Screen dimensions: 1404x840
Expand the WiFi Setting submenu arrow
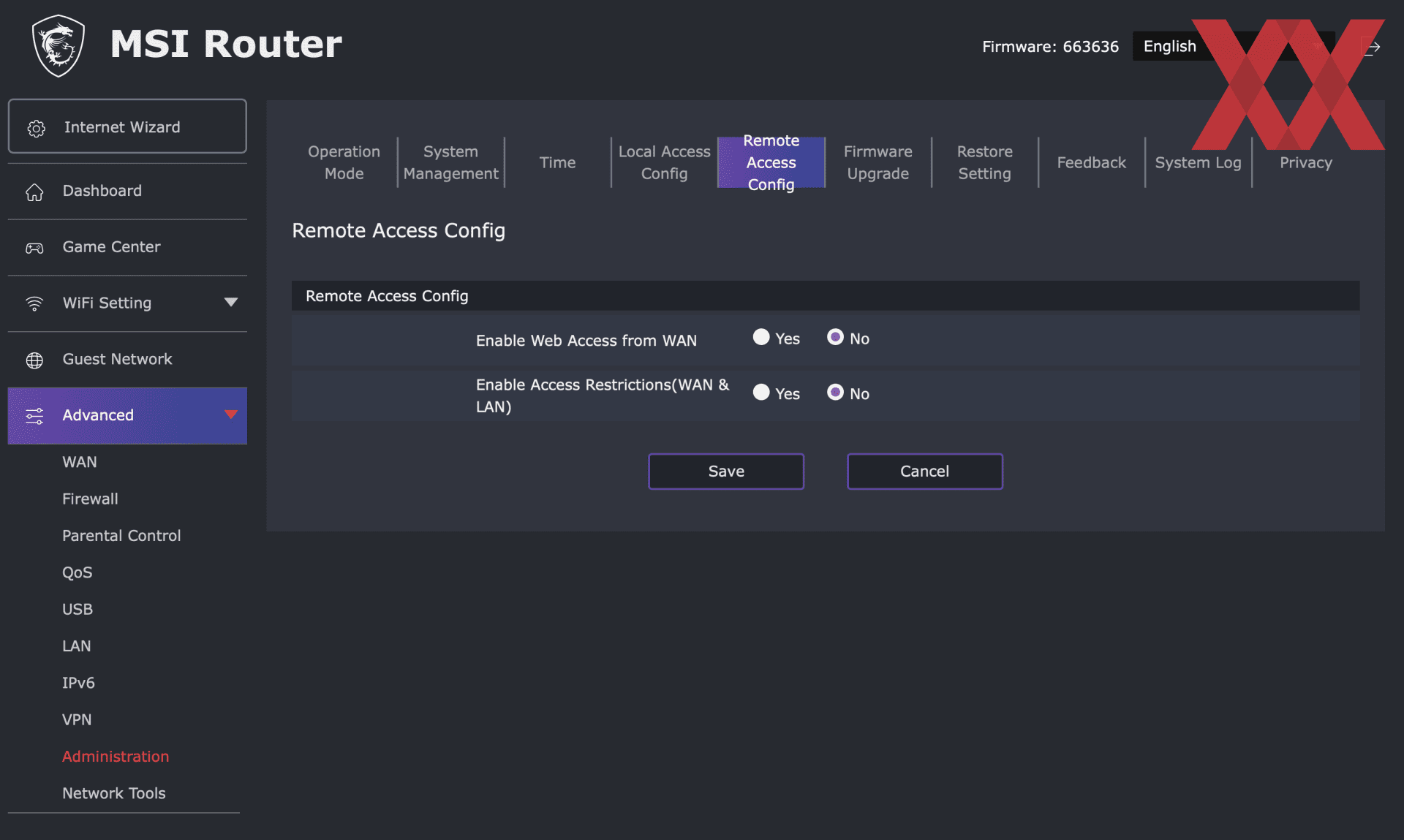point(231,302)
